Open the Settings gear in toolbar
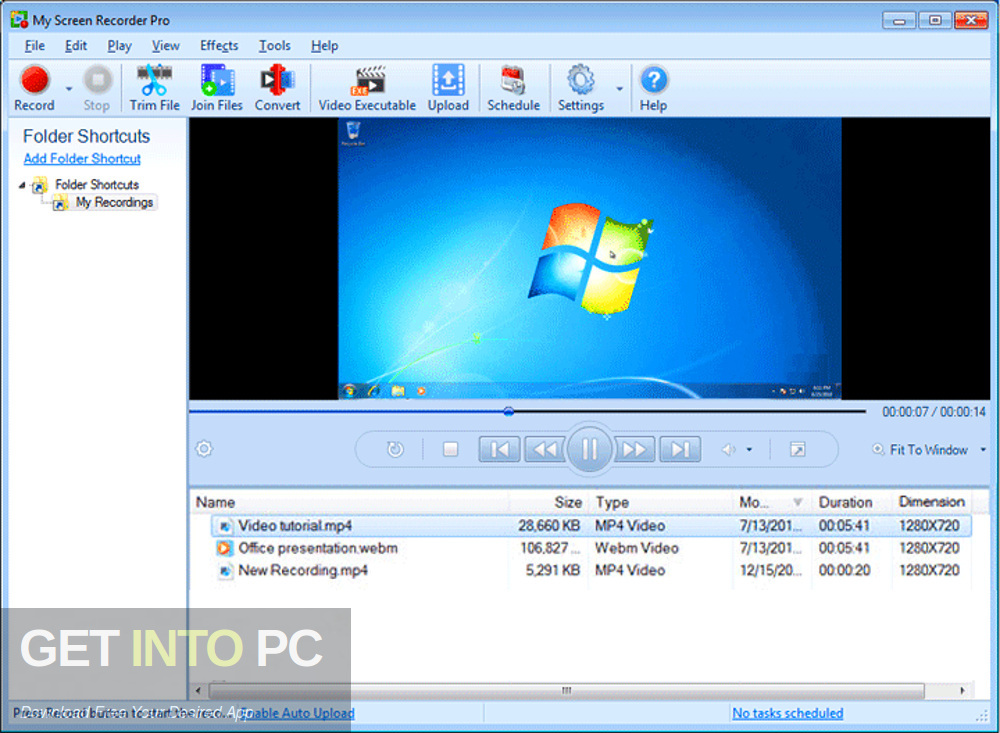The height and width of the screenshot is (733, 1000). coord(581,88)
